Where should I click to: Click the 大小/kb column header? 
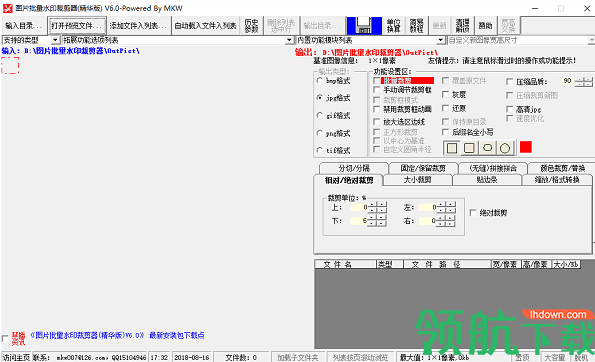pos(566,264)
